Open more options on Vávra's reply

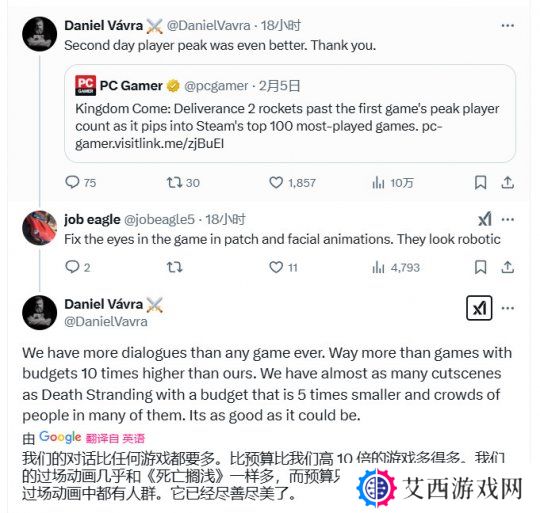[x=508, y=308]
